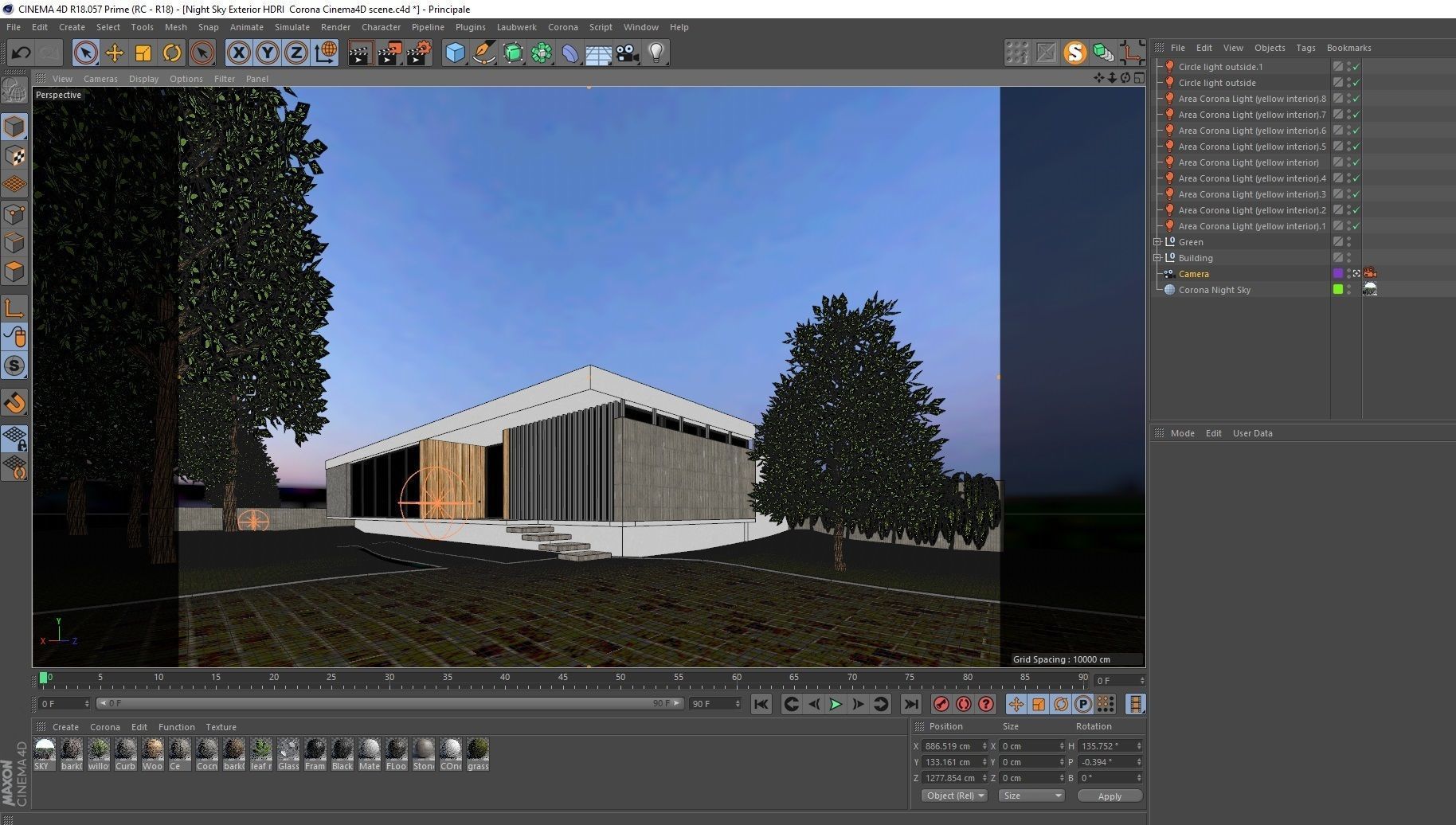Select the Glass material thumbnail
This screenshot has width=1456, height=825.
point(288,754)
